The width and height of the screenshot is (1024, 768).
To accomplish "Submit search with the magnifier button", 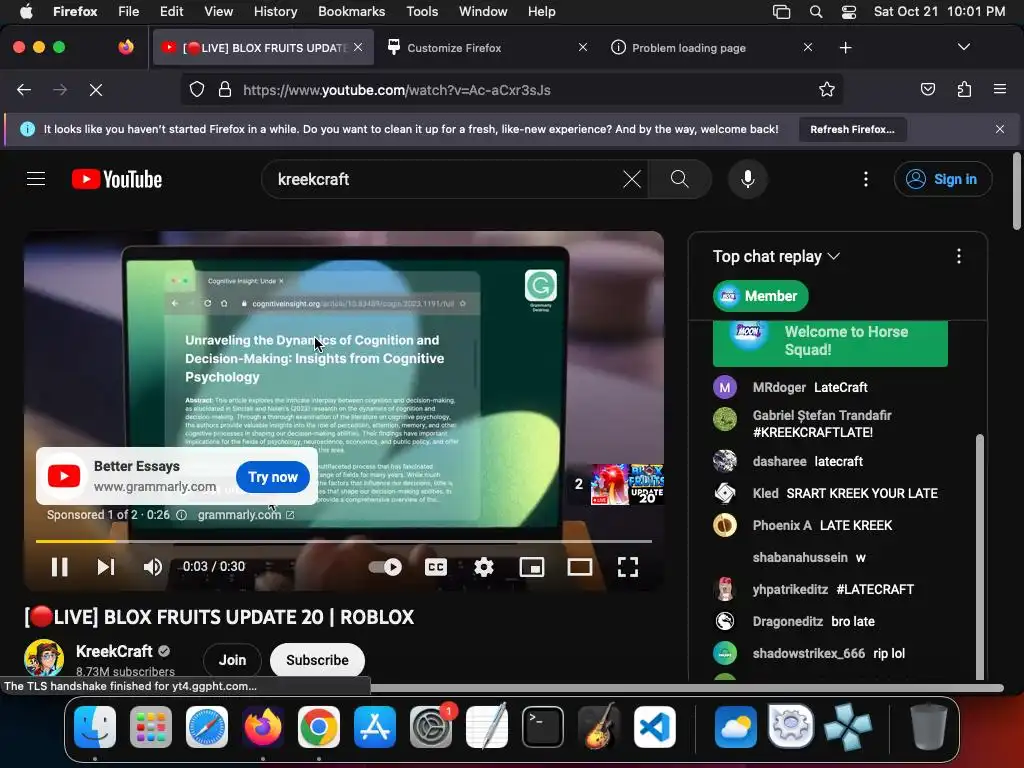I will click(679, 179).
